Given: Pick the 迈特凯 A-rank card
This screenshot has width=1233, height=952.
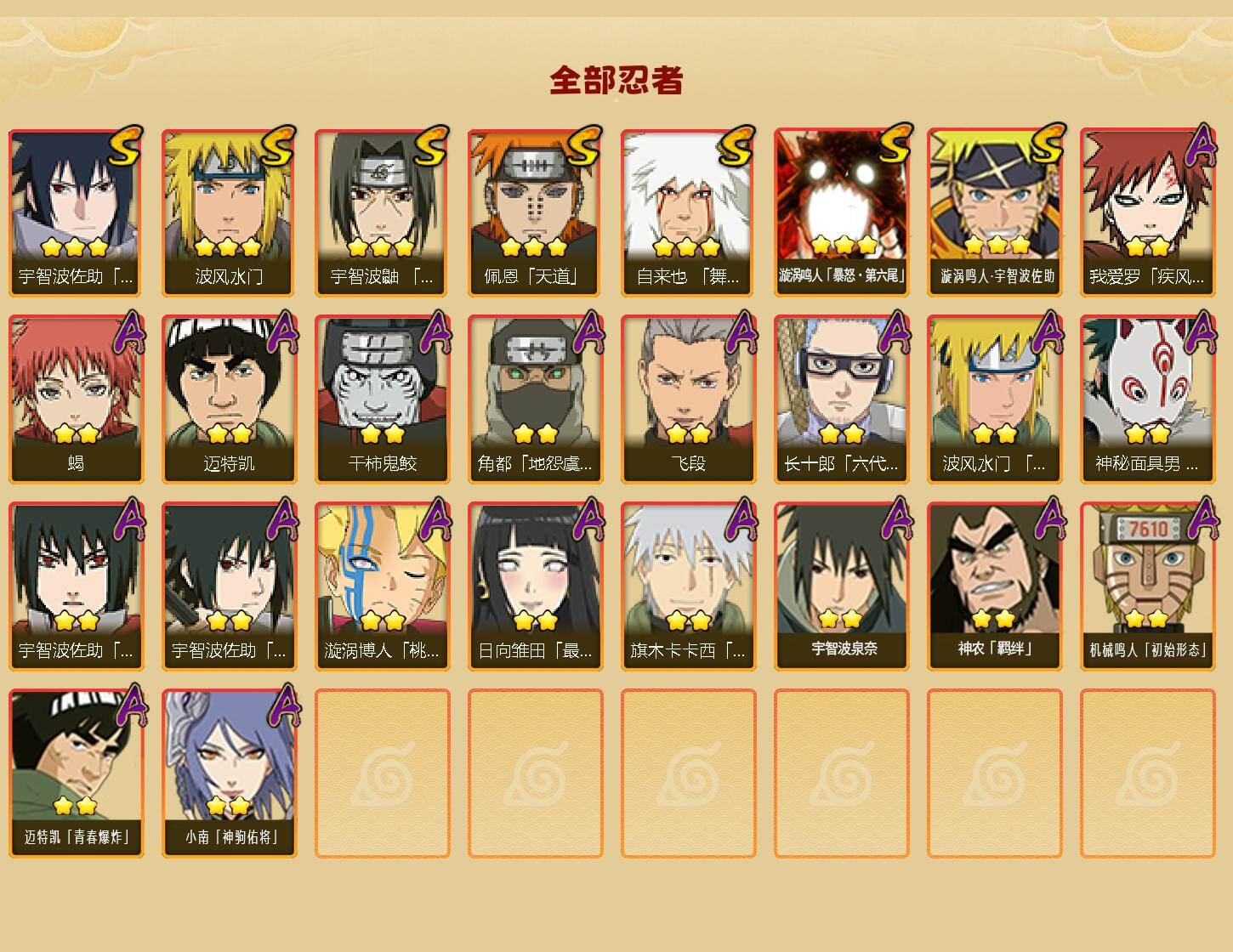Looking at the screenshot, I should (x=230, y=399).
